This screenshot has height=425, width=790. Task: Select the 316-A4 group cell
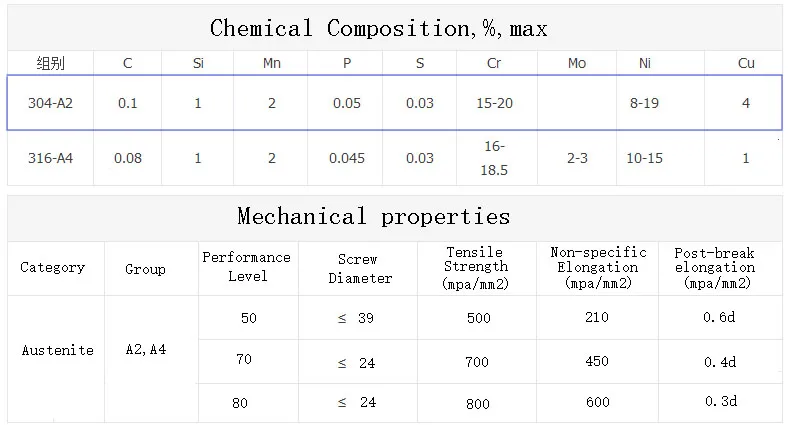click(49, 158)
